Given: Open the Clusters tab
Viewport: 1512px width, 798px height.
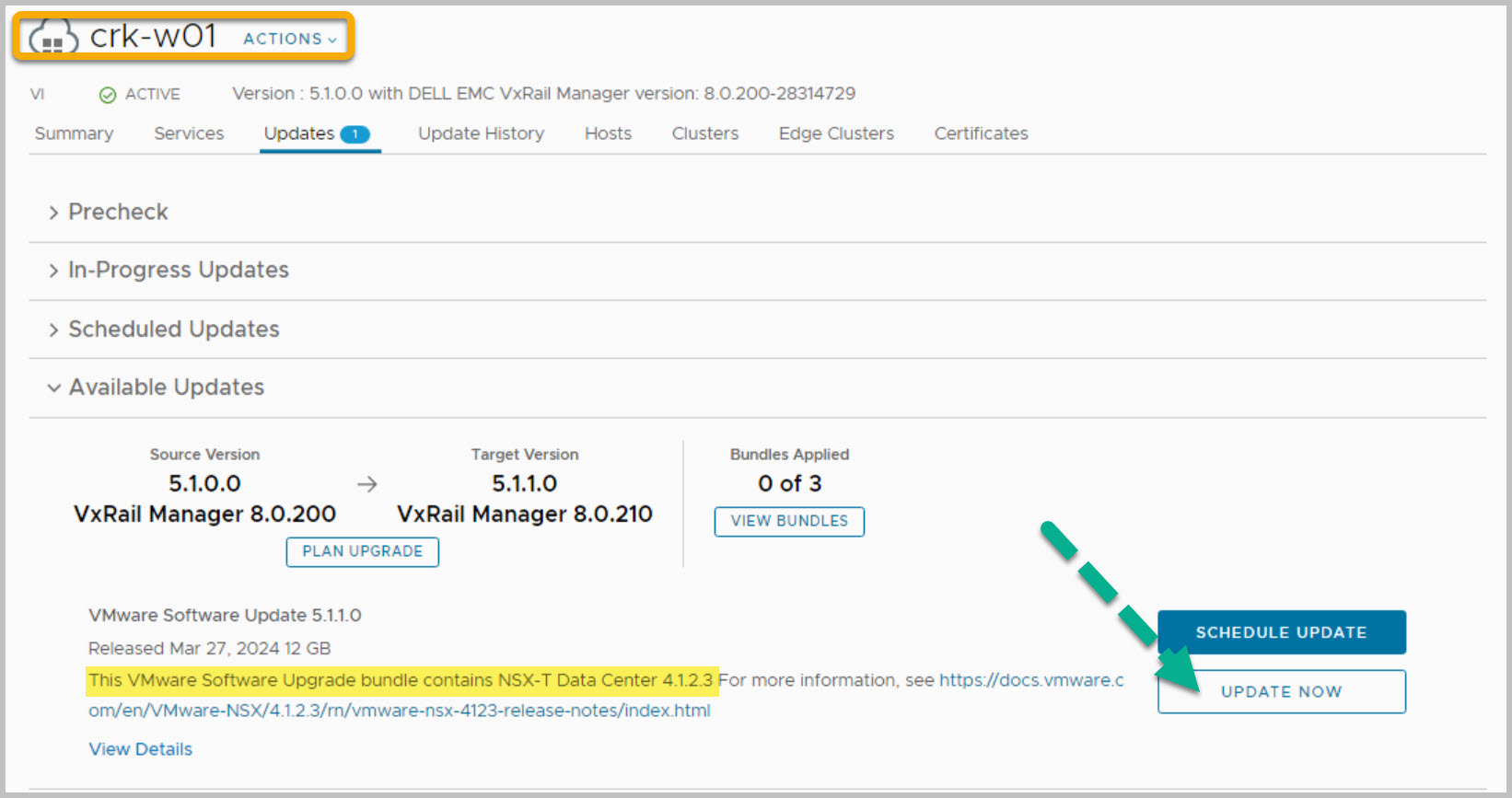Looking at the screenshot, I should [x=704, y=133].
